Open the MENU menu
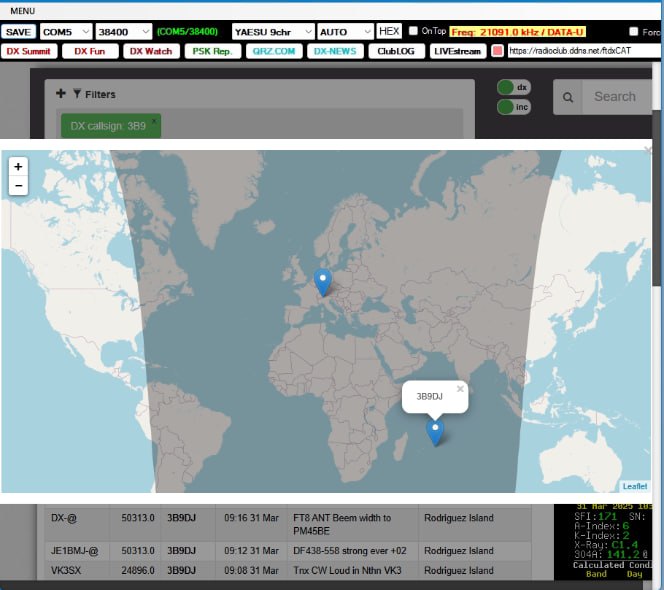This screenshot has height=590, width=664. [22, 11]
